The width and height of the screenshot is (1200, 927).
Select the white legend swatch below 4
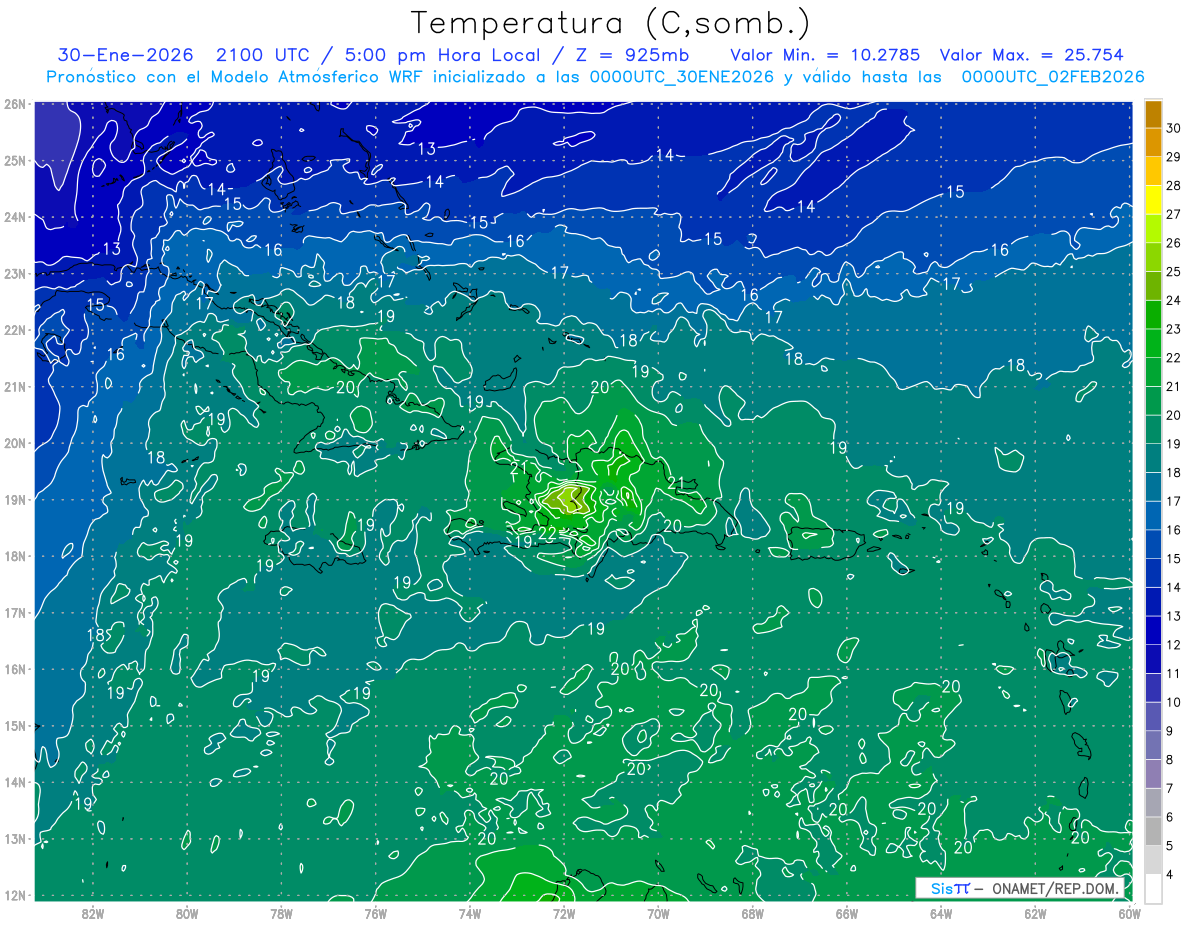coord(1153,888)
